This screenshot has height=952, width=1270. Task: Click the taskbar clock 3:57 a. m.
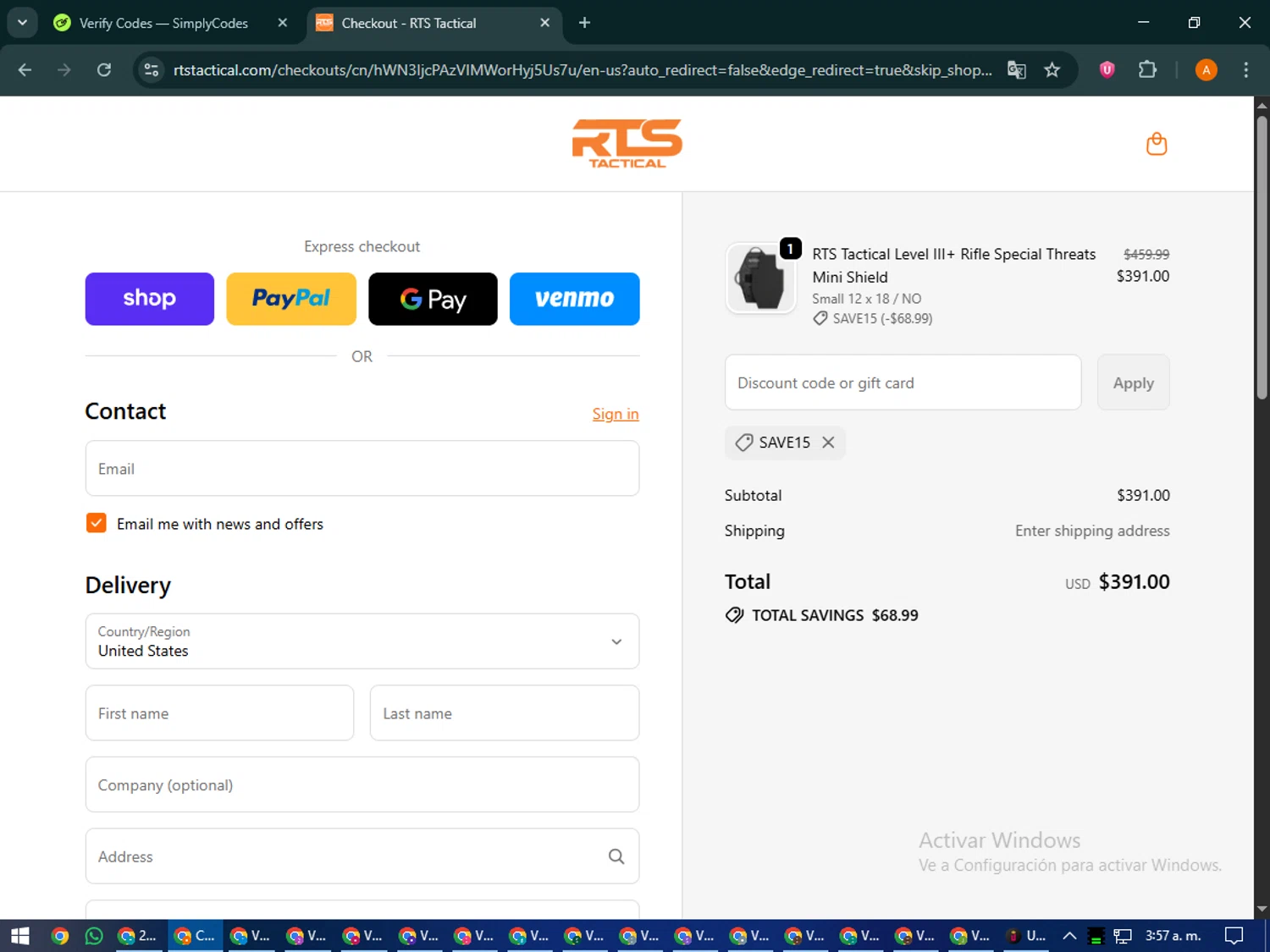pos(1173,935)
